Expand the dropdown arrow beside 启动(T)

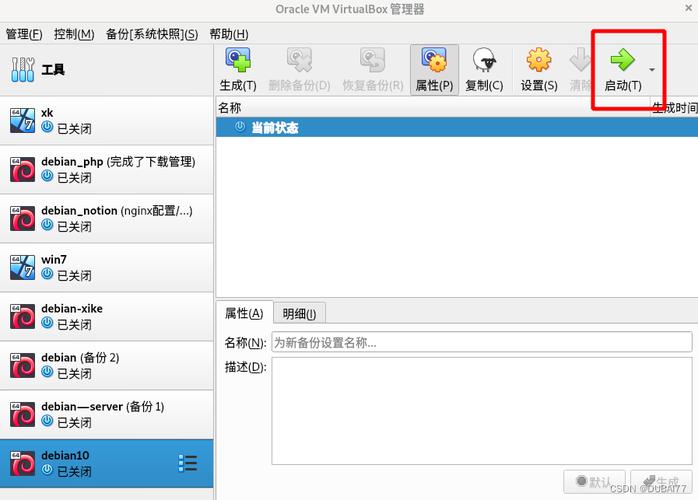click(x=652, y=70)
